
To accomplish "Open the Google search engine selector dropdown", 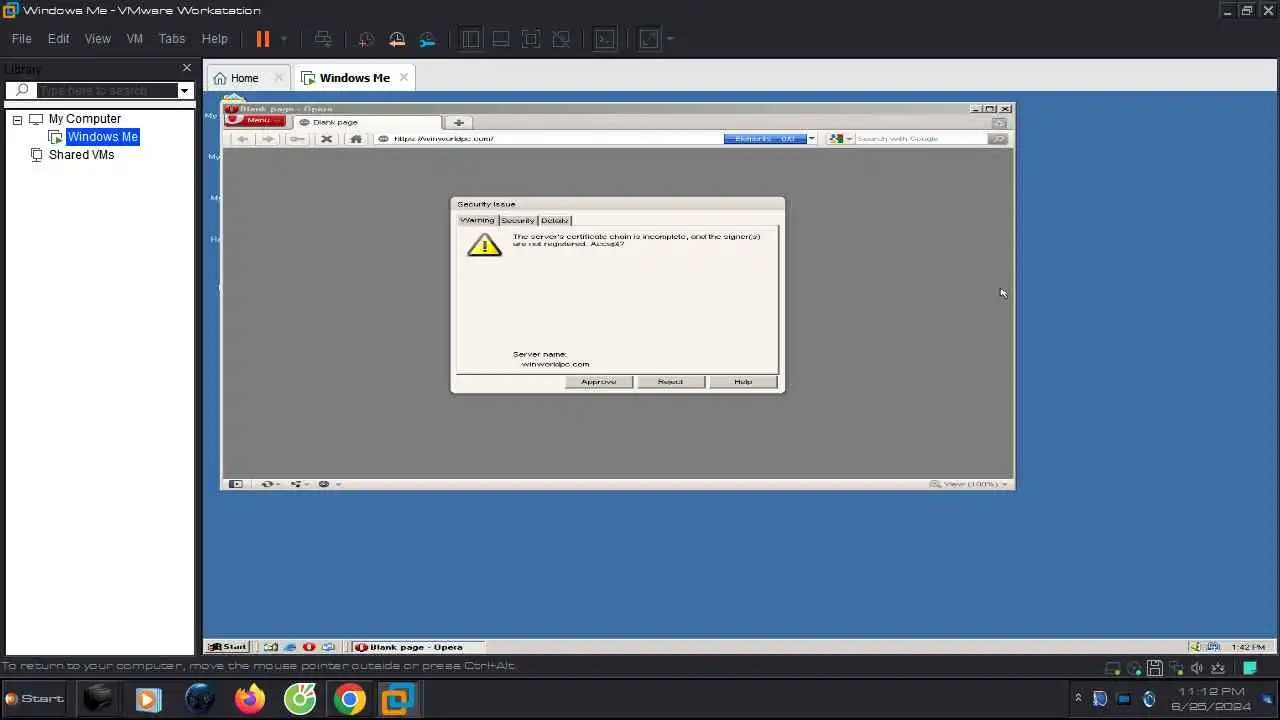I will [x=840, y=139].
